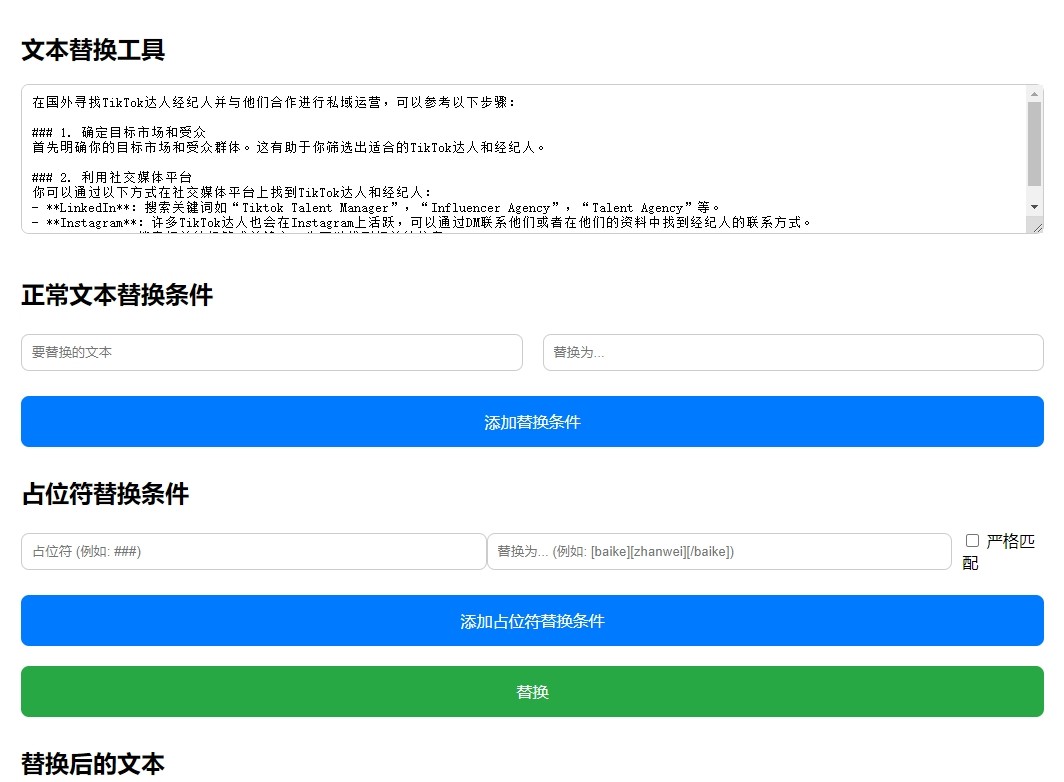Click the '添加替换条件' button
The height and width of the screenshot is (782, 1064).
(532, 422)
